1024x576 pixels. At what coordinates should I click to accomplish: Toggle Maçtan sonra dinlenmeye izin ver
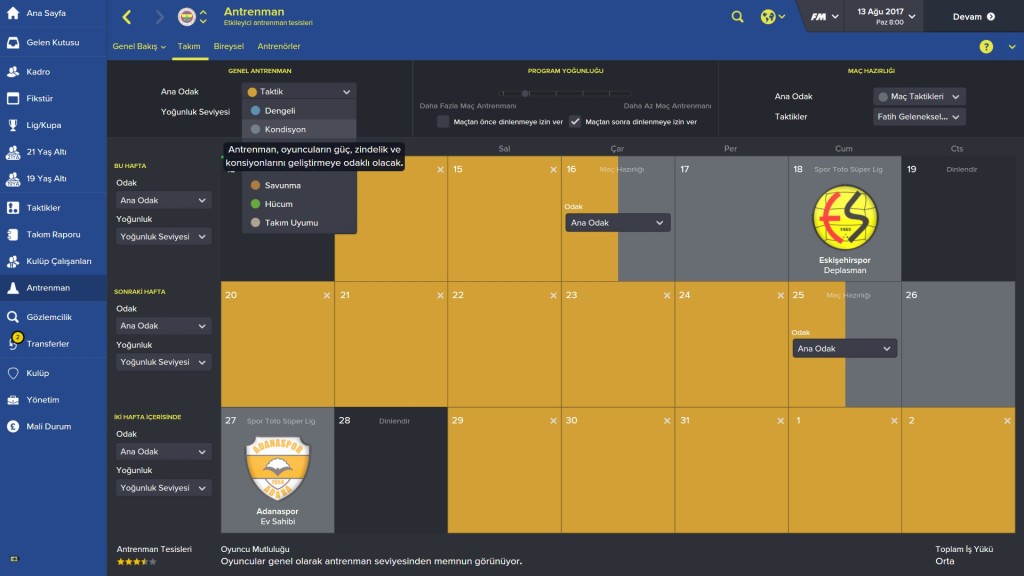(575, 121)
